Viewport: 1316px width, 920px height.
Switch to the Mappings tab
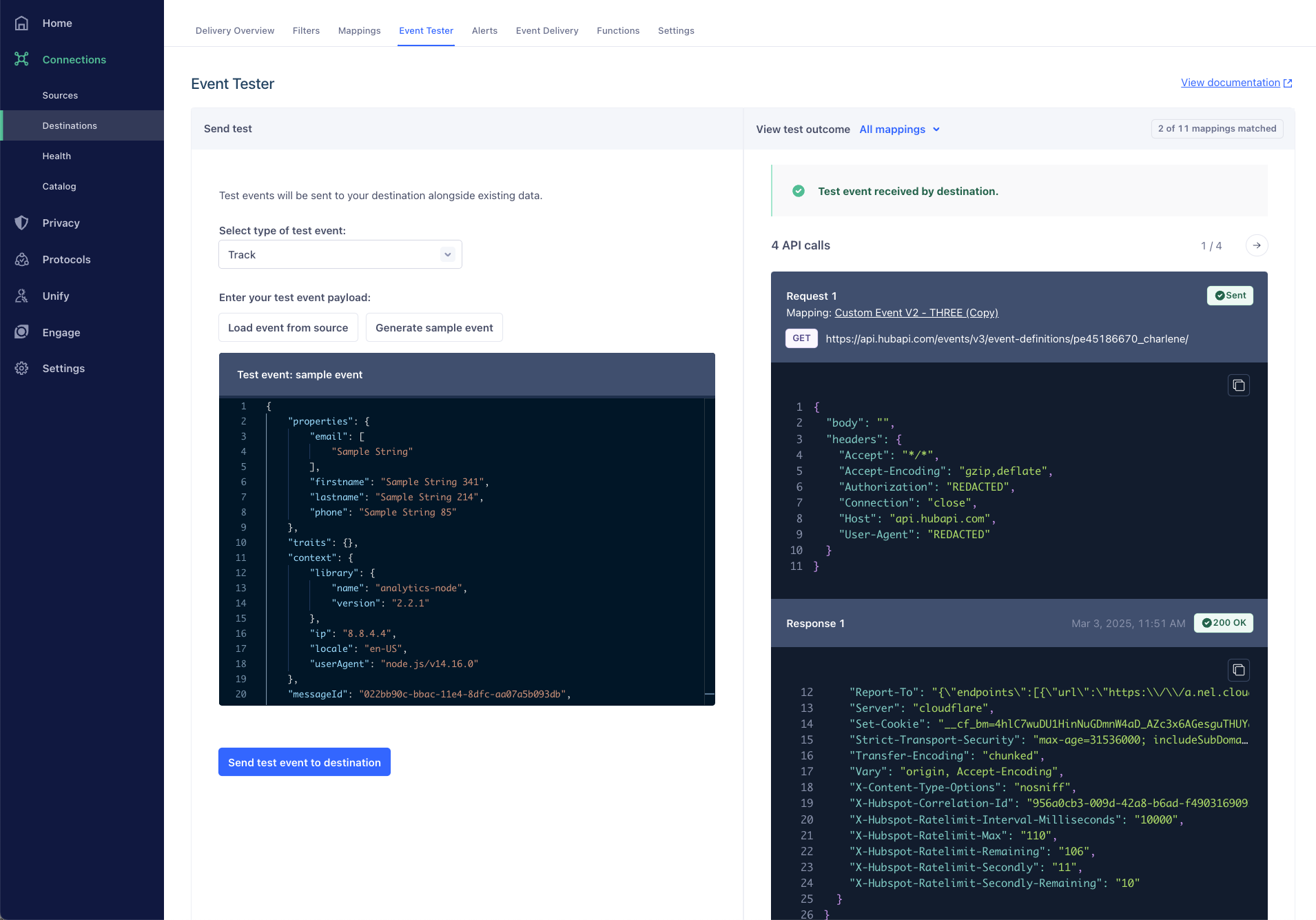coord(359,30)
